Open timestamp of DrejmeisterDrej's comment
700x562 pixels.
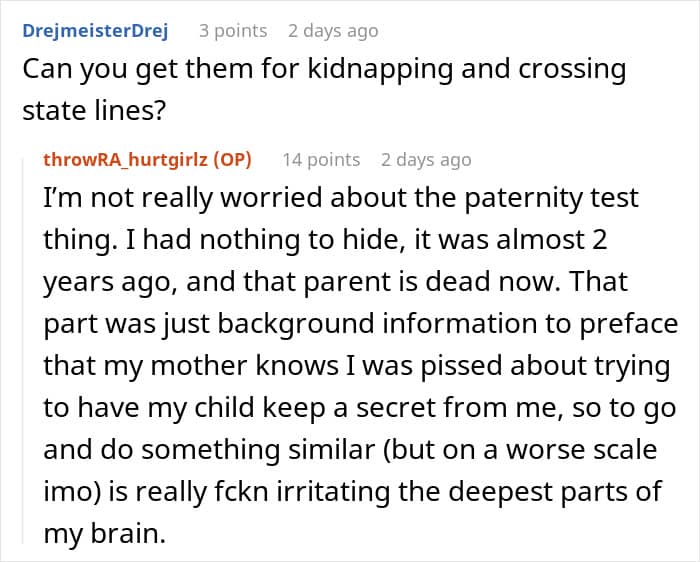(x=333, y=31)
